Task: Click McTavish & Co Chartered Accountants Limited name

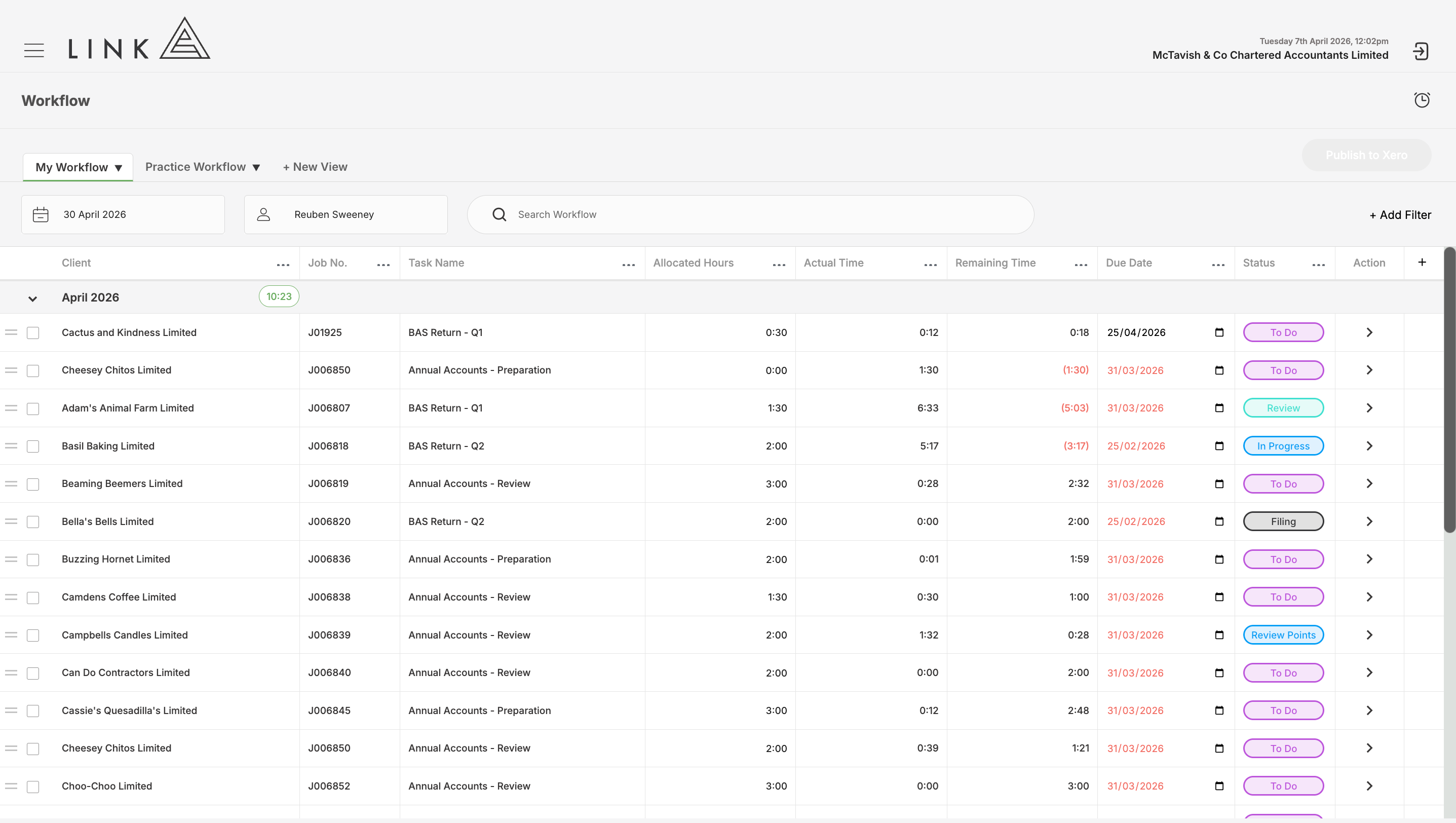Action: coord(1270,55)
